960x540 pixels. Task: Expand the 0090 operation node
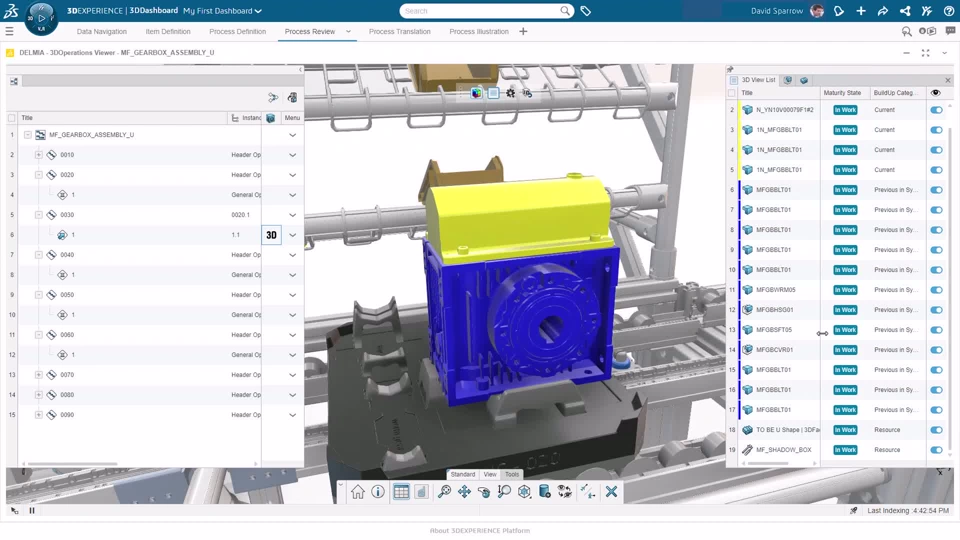tap(39, 415)
